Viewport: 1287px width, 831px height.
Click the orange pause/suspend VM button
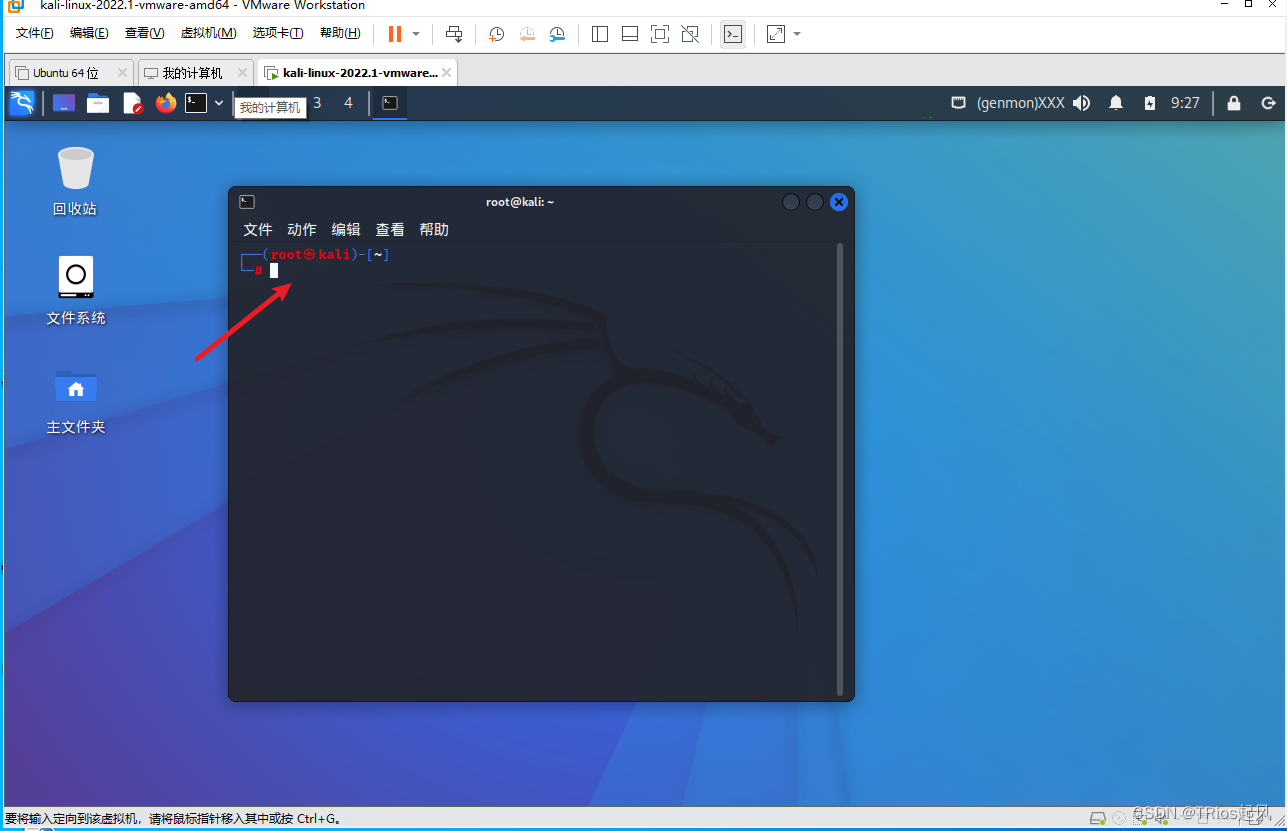click(394, 34)
